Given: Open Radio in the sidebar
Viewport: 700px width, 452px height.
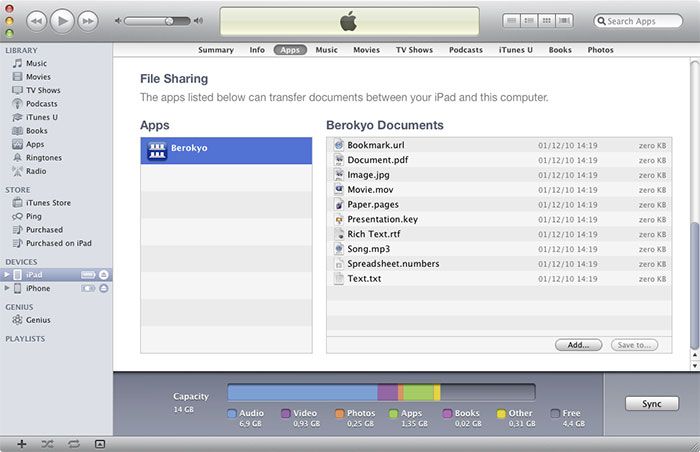Looking at the screenshot, I should pos(56,171).
